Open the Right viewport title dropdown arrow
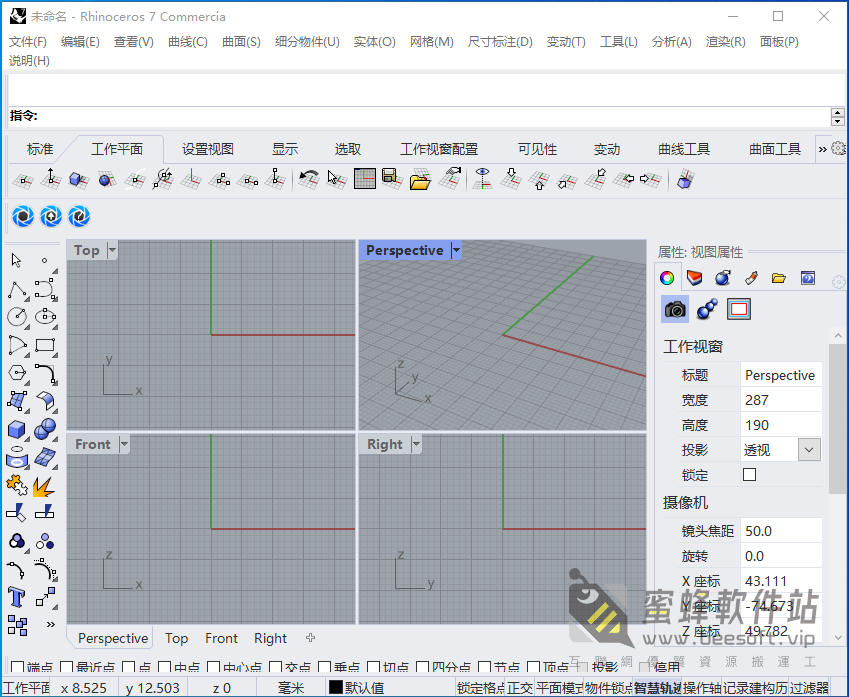This screenshot has width=849, height=697. click(416, 444)
